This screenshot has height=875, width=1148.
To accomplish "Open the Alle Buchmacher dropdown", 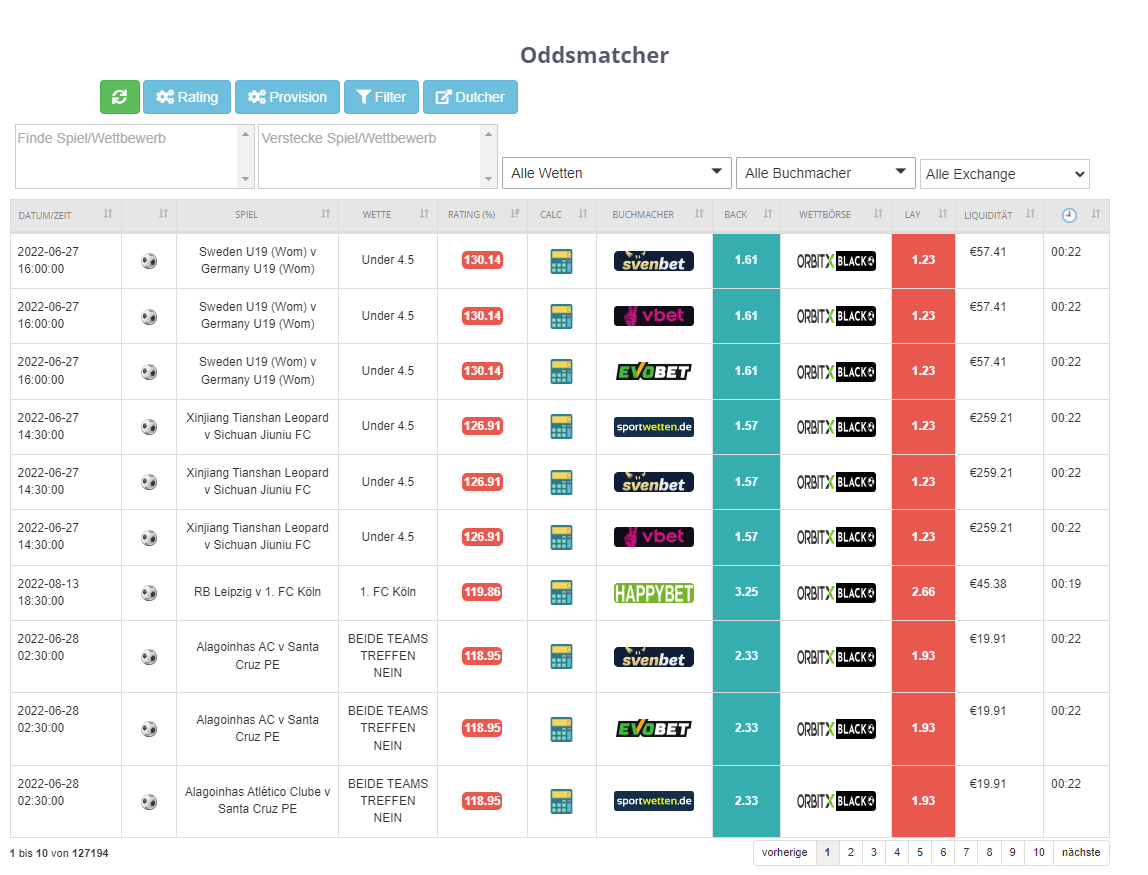I will pyautogui.click(x=826, y=173).
